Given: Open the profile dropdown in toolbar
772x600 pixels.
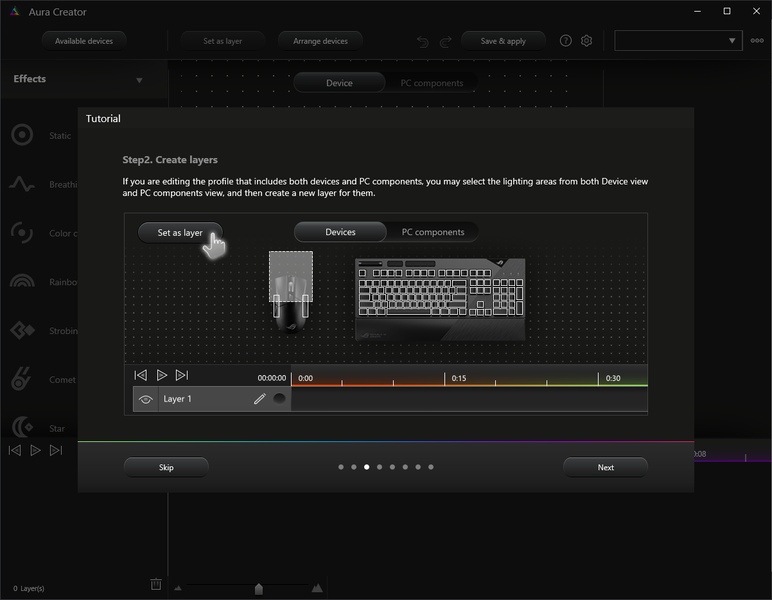Looking at the screenshot, I should click(678, 41).
